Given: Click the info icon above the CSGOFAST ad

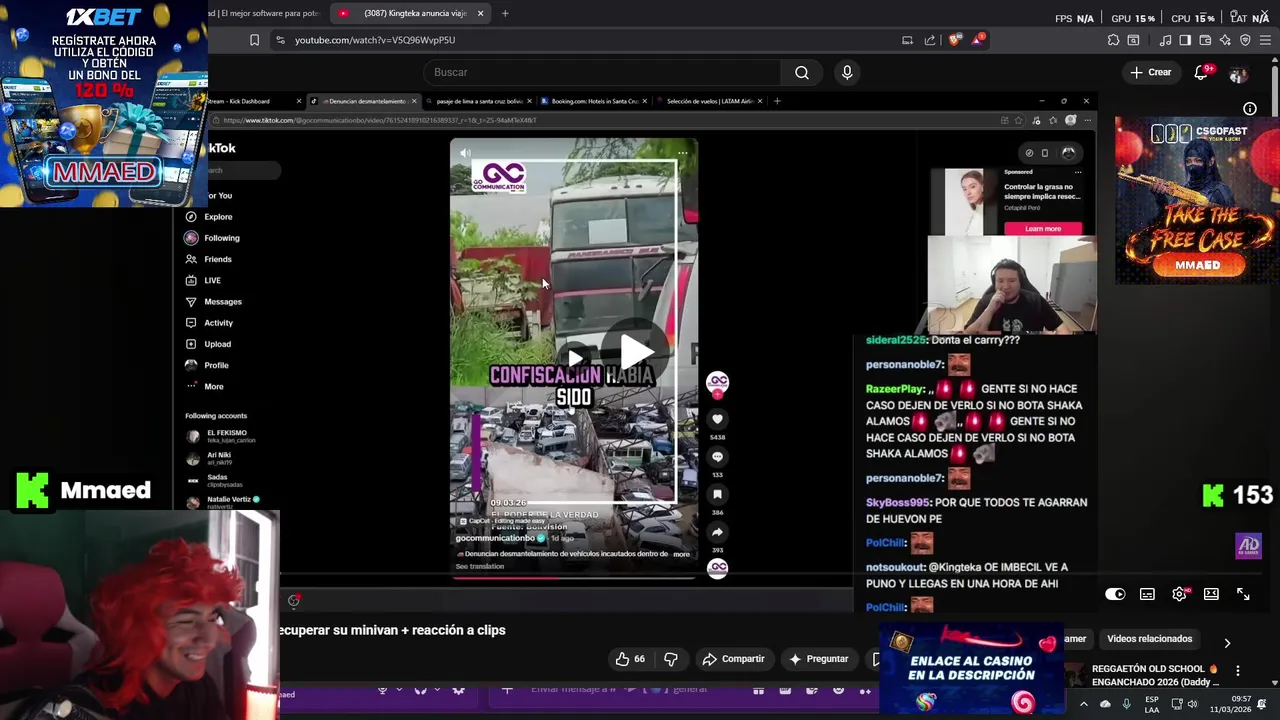Looking at the screenshot, I should (x=1249, y=108).
